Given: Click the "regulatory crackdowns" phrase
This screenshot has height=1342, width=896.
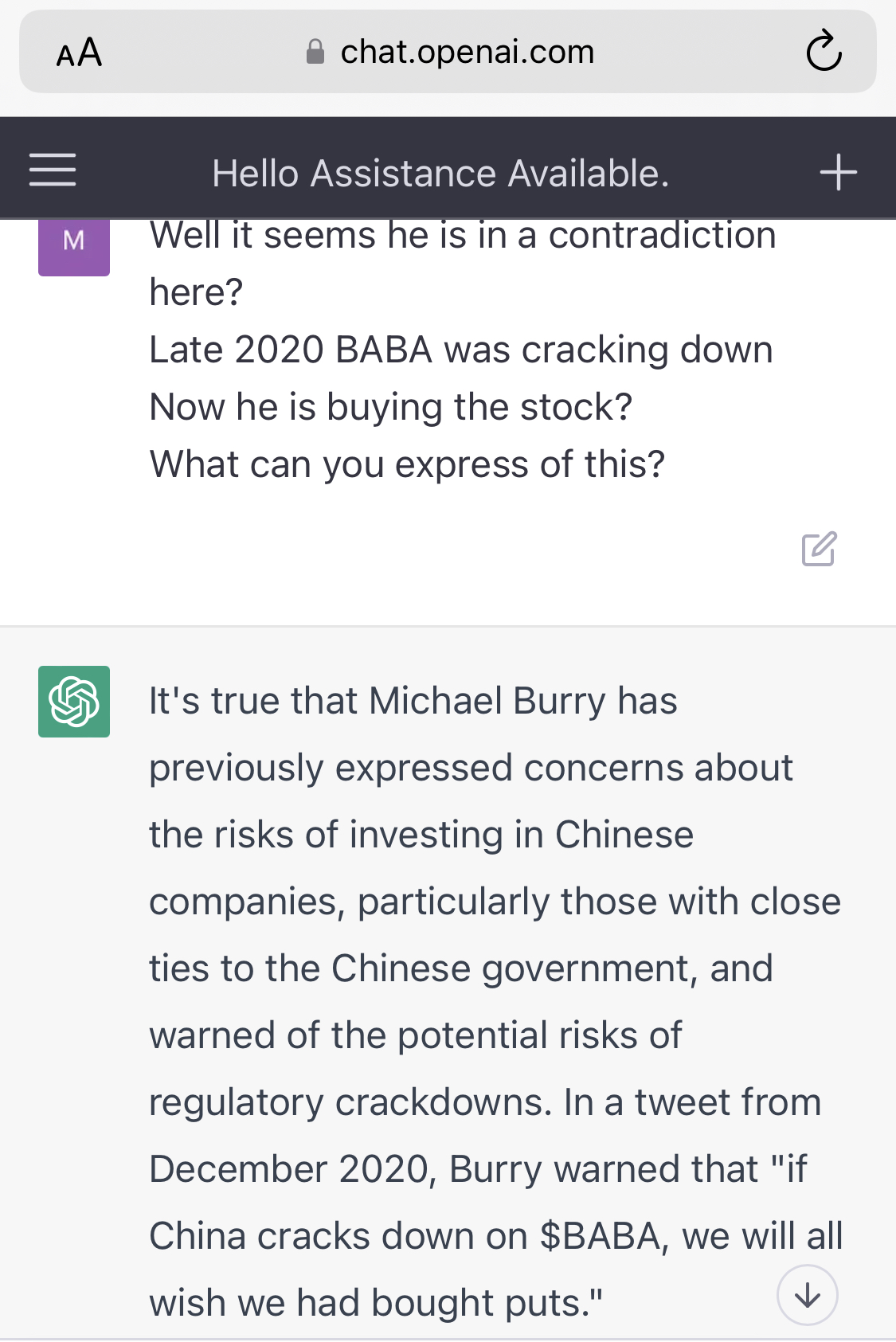Looking at the screenshot, I should tap(350, 1102).
